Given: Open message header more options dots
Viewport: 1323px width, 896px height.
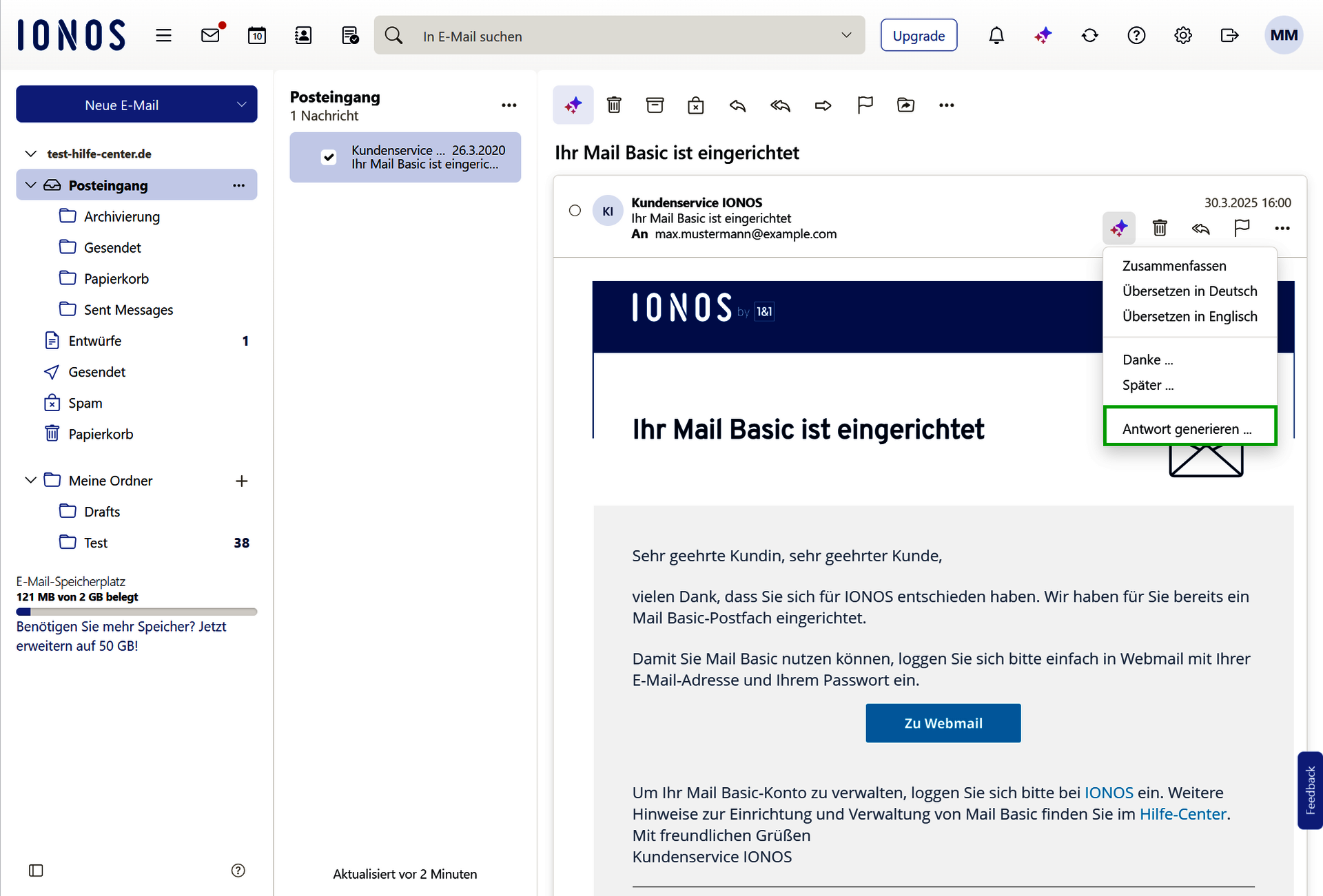Looking at the screenshot, I should (x=1282, y=228).
